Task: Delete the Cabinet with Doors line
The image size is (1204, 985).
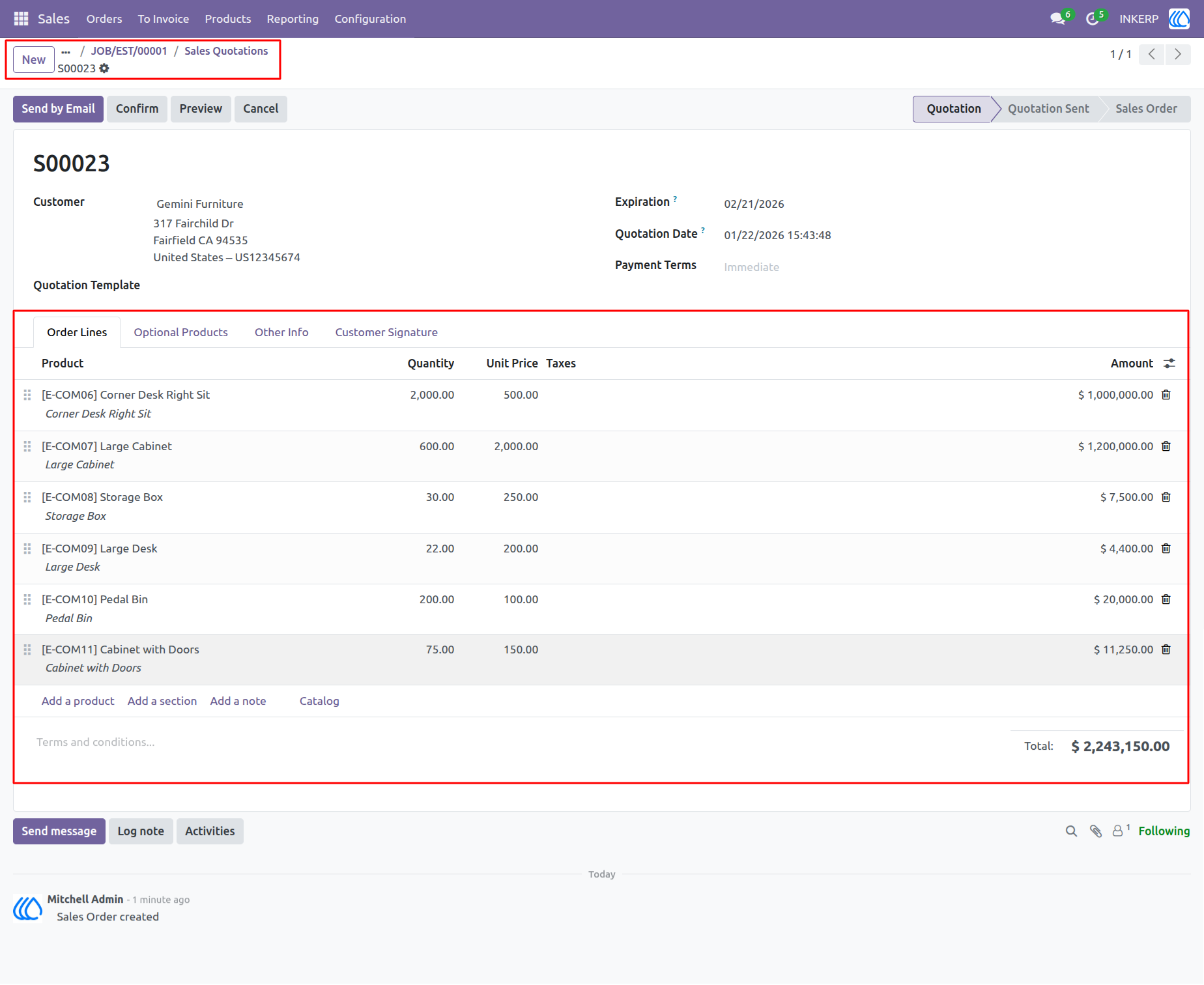Action: click(x=1166, y=650)
